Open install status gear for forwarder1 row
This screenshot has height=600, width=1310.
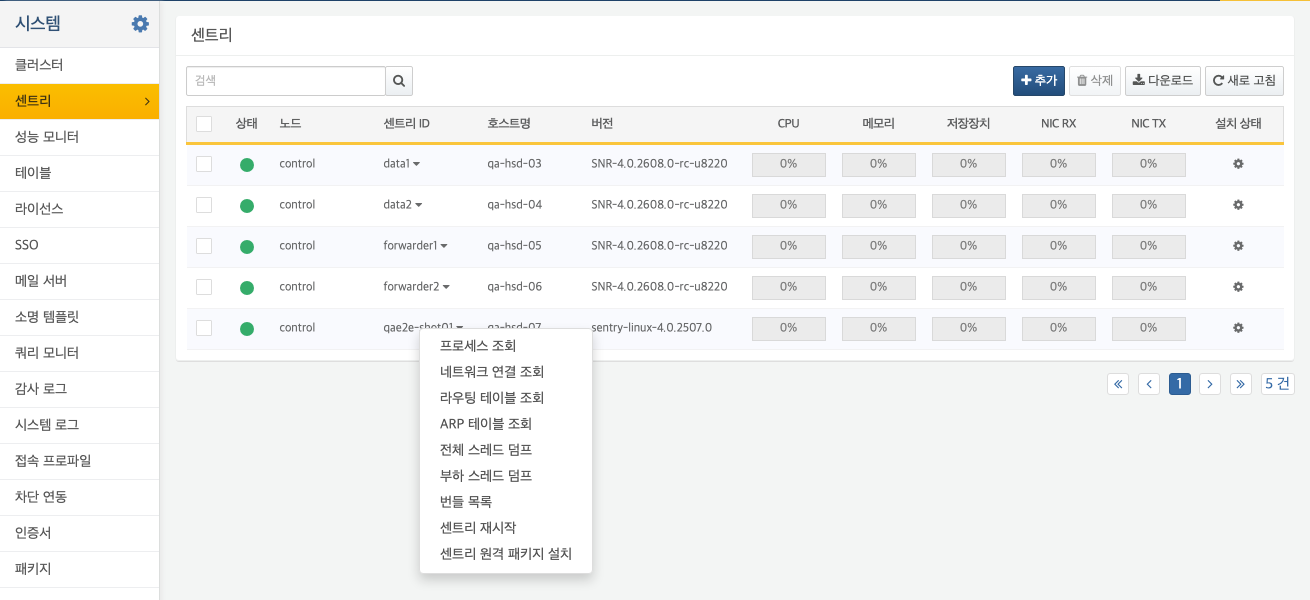pyautogui.click(x=1238, y=246)
